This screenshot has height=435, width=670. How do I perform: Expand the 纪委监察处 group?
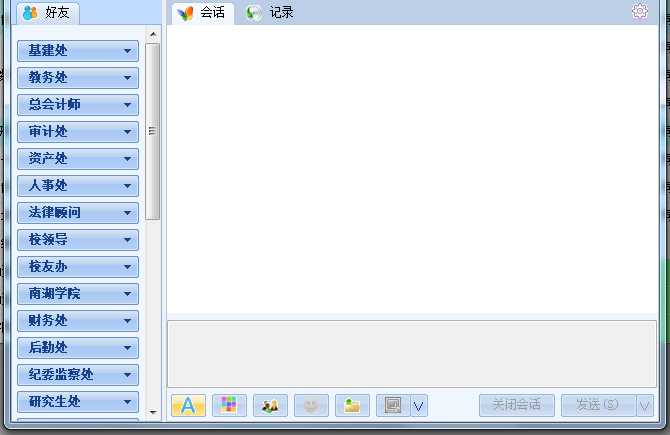click(x=78, y=375)
